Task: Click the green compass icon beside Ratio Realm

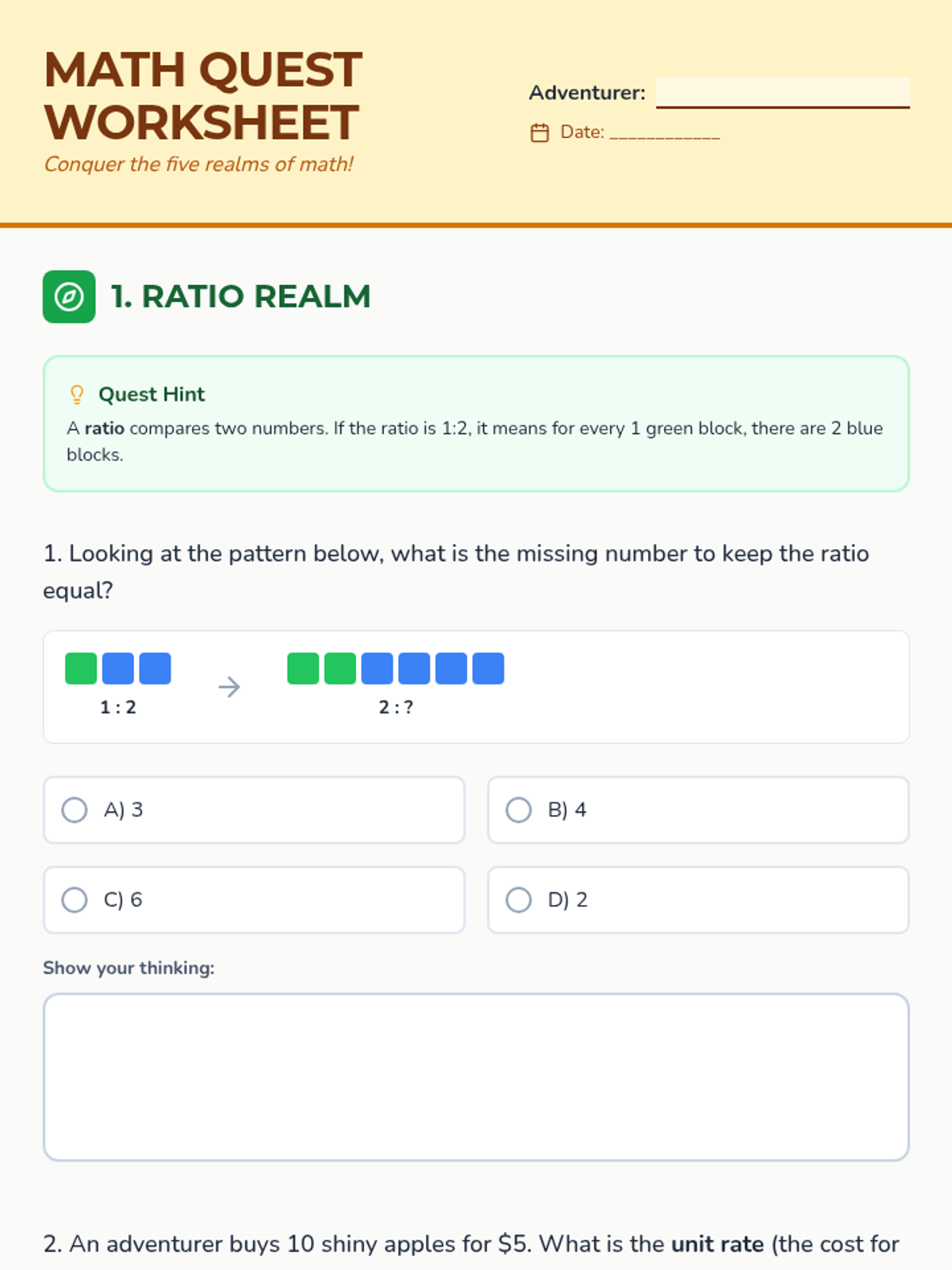Action: 69,297
